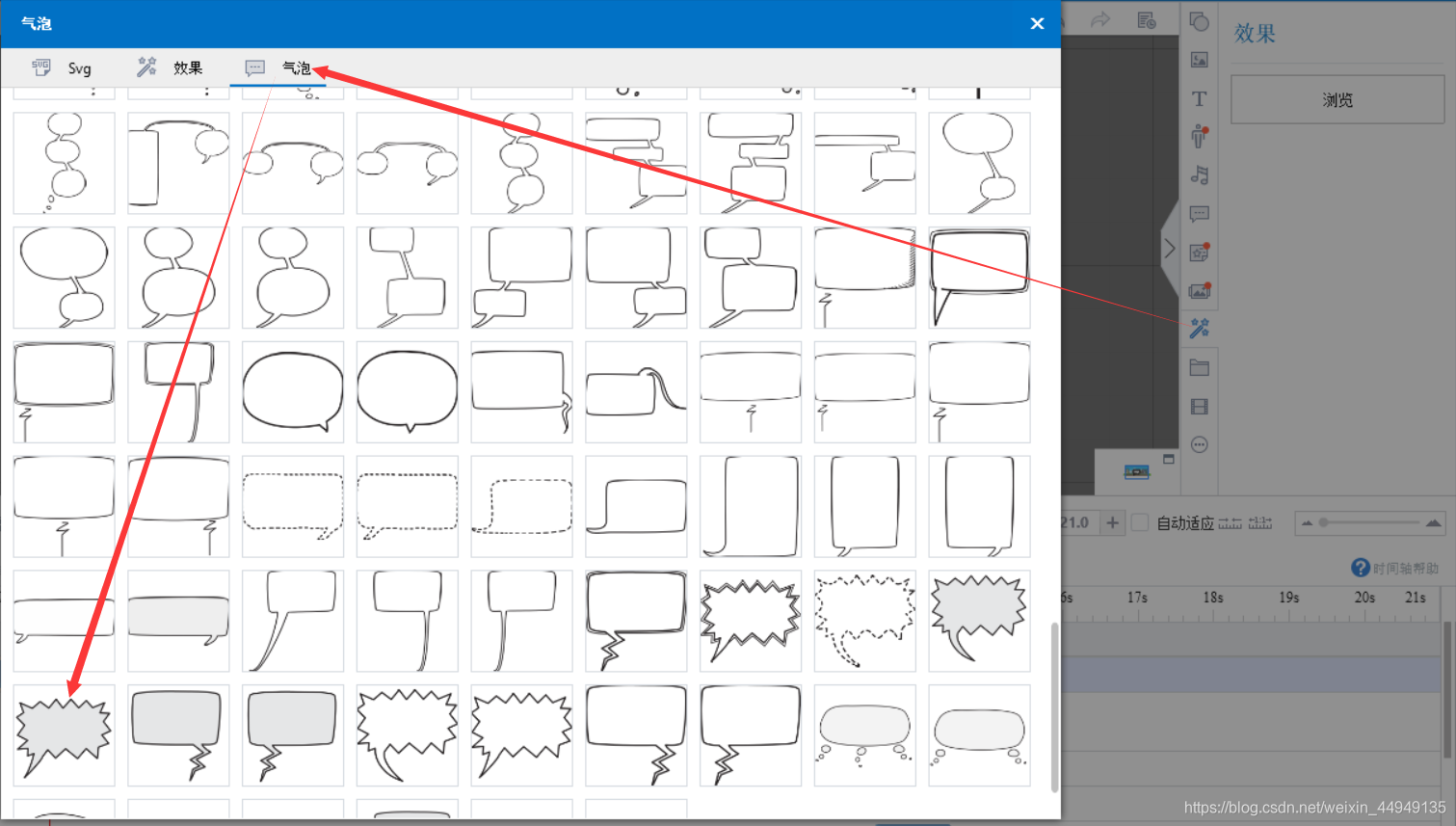Viewport: 1456px width, 826px height.
Task: Click the 1:1 timeline scale icon
Action: click(x=1260, y=523)
